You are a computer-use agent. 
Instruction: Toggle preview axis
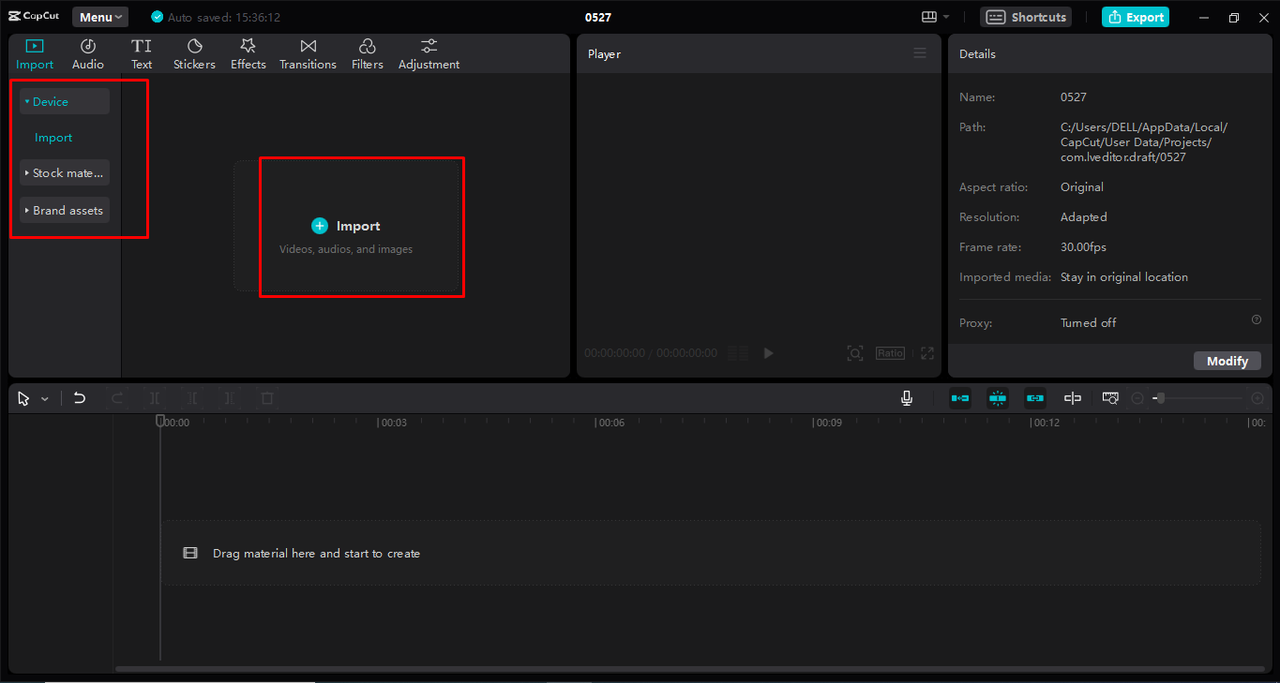(1073, 398)
